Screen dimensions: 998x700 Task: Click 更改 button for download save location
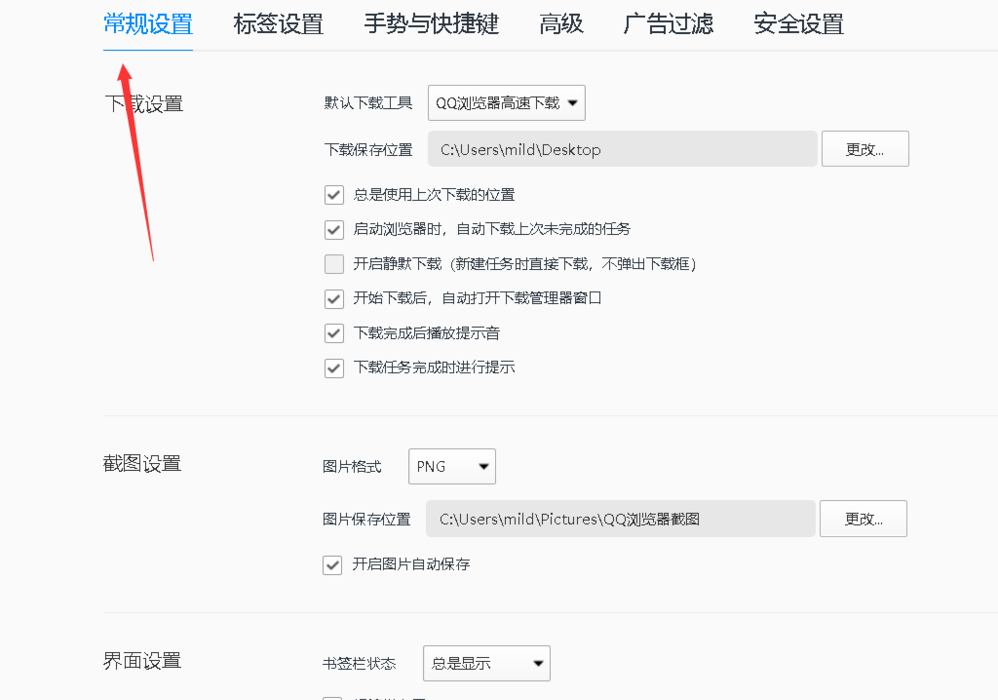tap(865, 148)
